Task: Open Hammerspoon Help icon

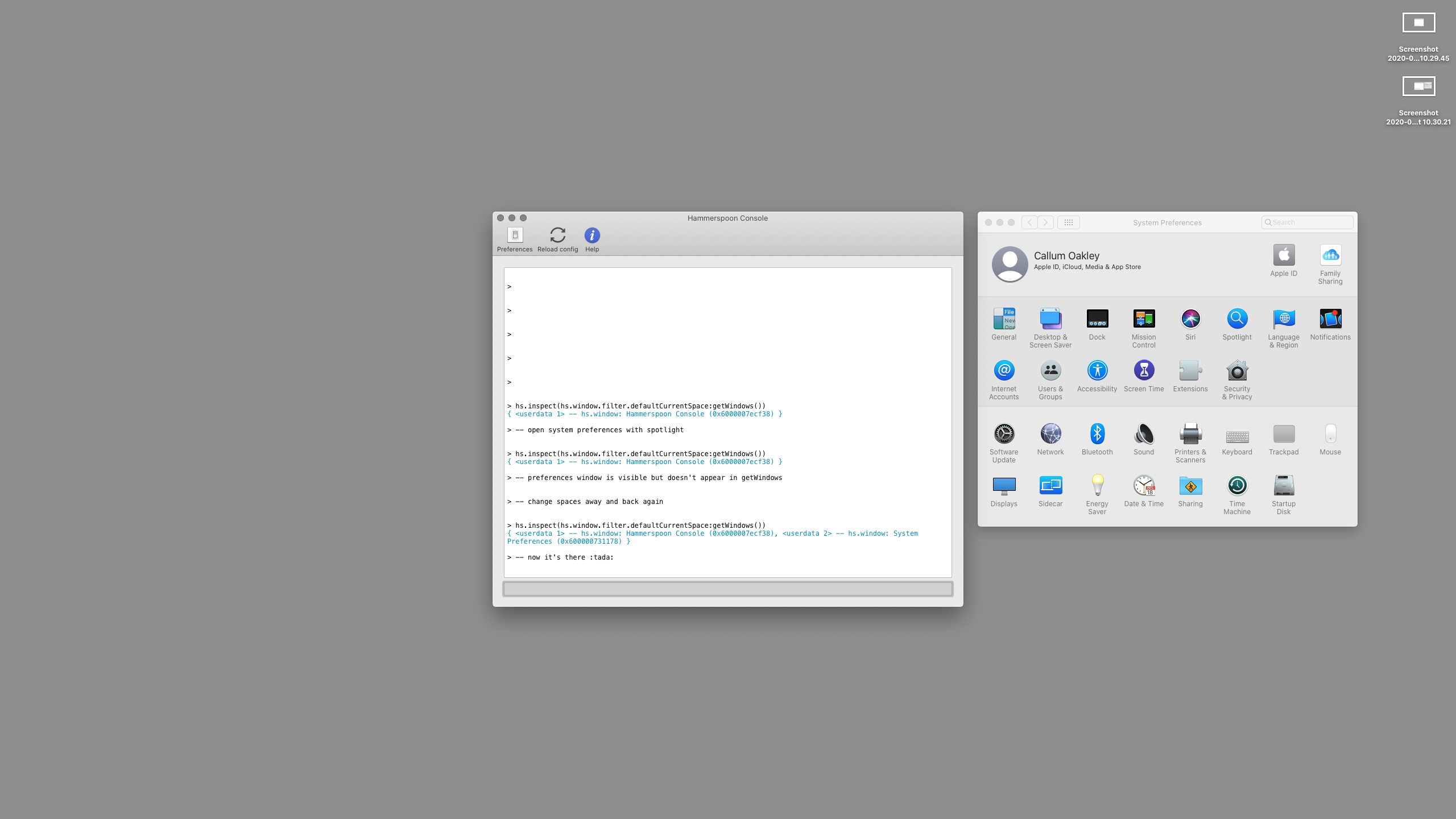Action: tap(592, 235)
